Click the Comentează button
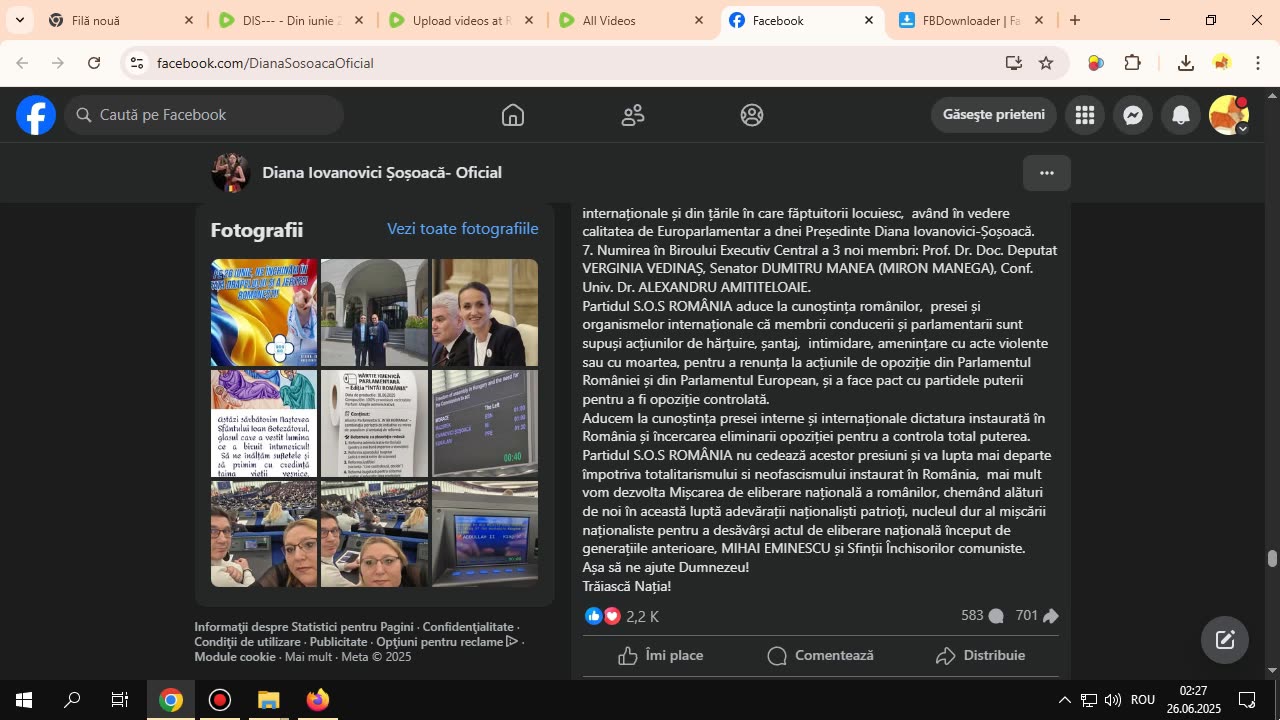 click(x=820, y=656)
